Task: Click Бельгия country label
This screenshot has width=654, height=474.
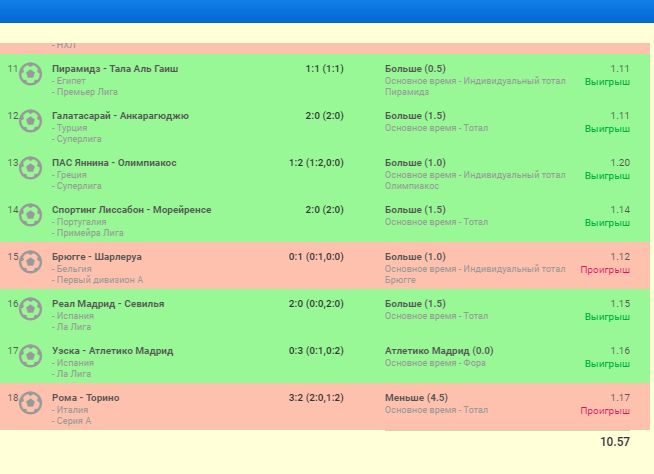Action: 74,269
